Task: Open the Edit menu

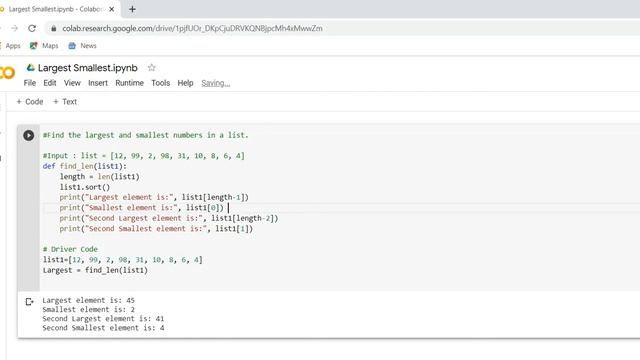Action: tap(50, 83)
